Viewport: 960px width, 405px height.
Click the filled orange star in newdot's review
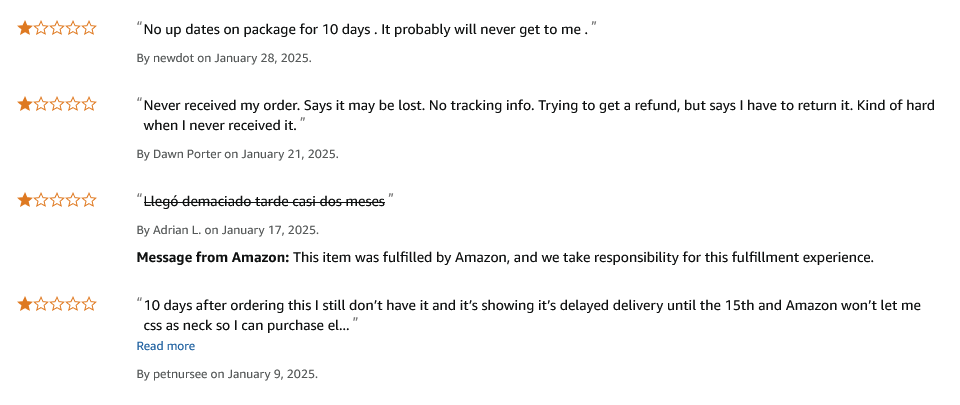(25, 28)
